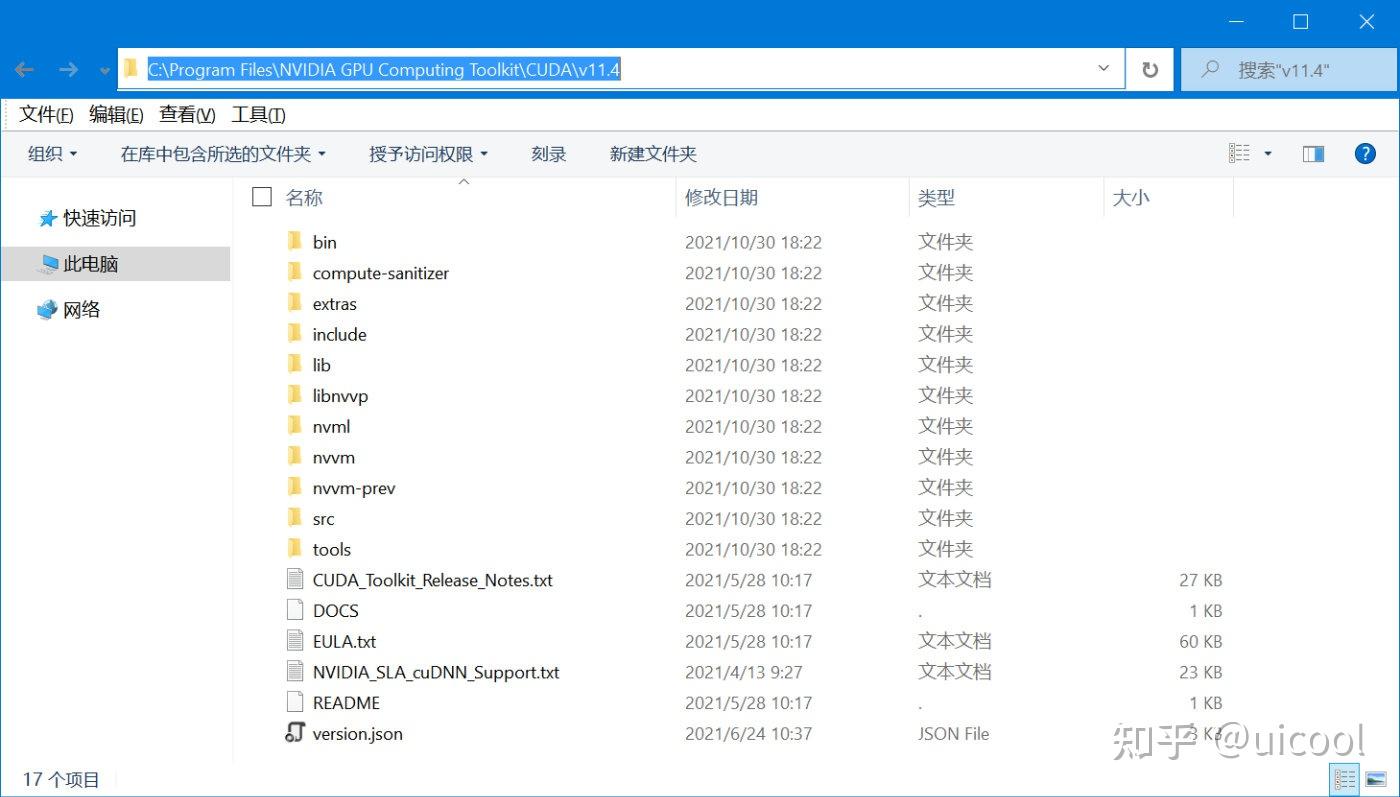Click the refresh button beside address bar
Viewport: 1400px width, 797px height.
coord(1150,69)
